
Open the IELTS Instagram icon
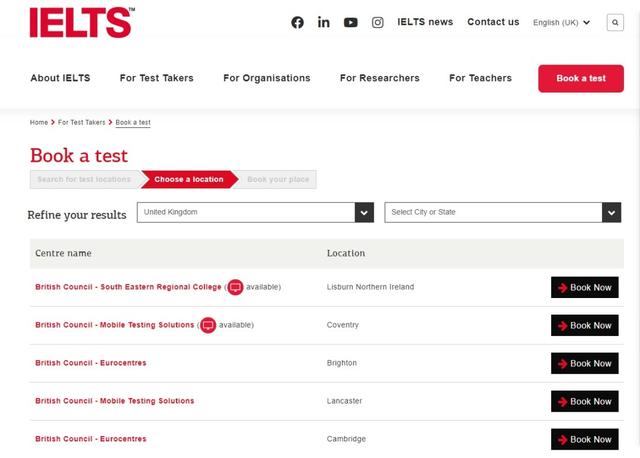(378, 22)
